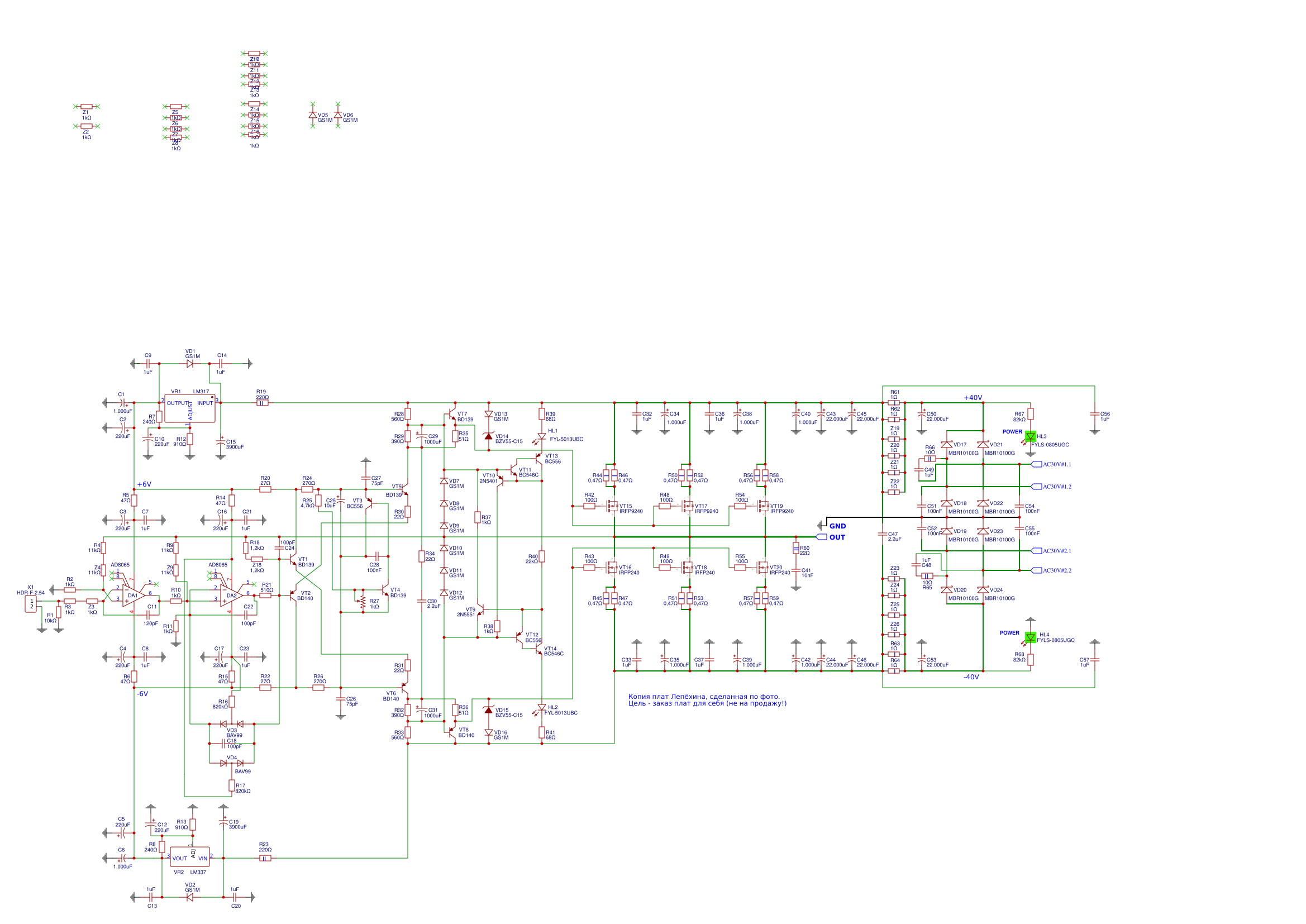Click the blue OUT port label
1306x924 pixels.
click(x=837, y=537)
